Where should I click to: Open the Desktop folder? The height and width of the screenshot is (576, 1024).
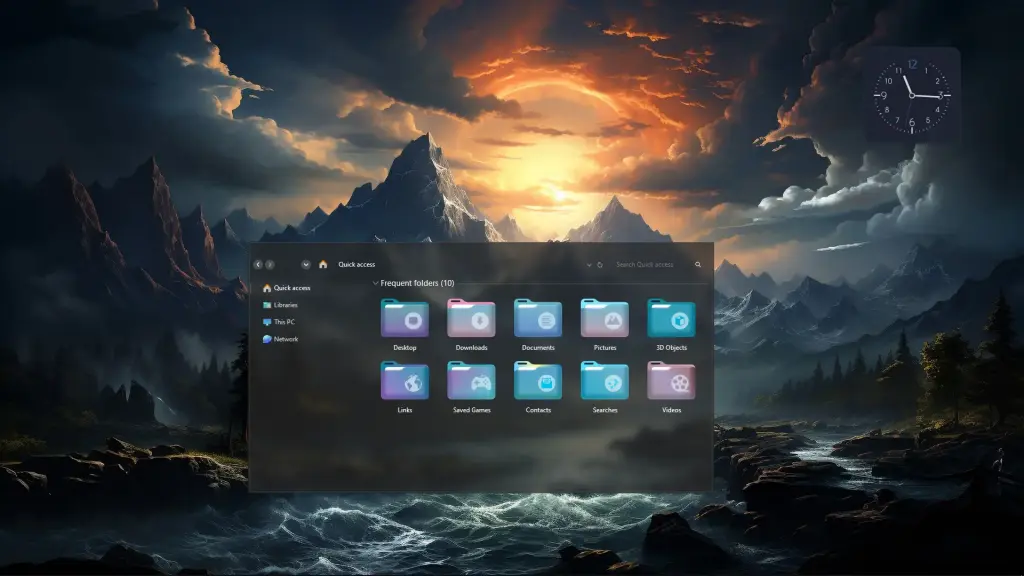tap(404, 319)
